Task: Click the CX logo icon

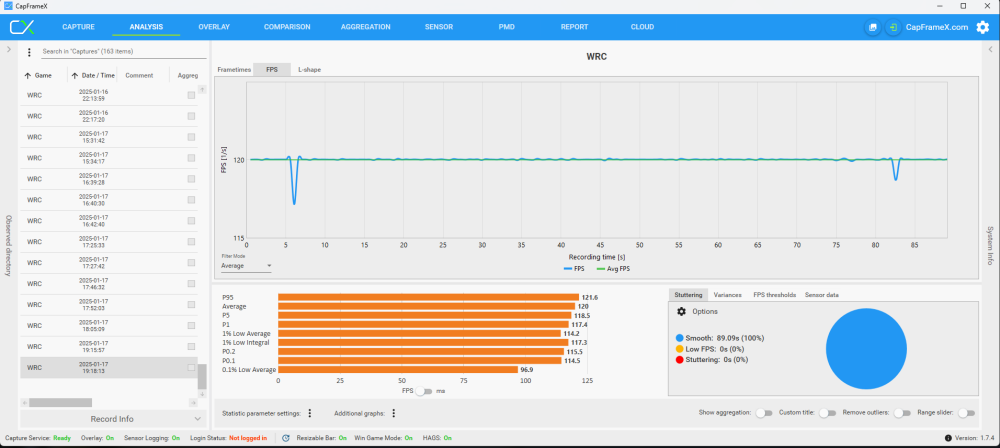Action: 22,27
